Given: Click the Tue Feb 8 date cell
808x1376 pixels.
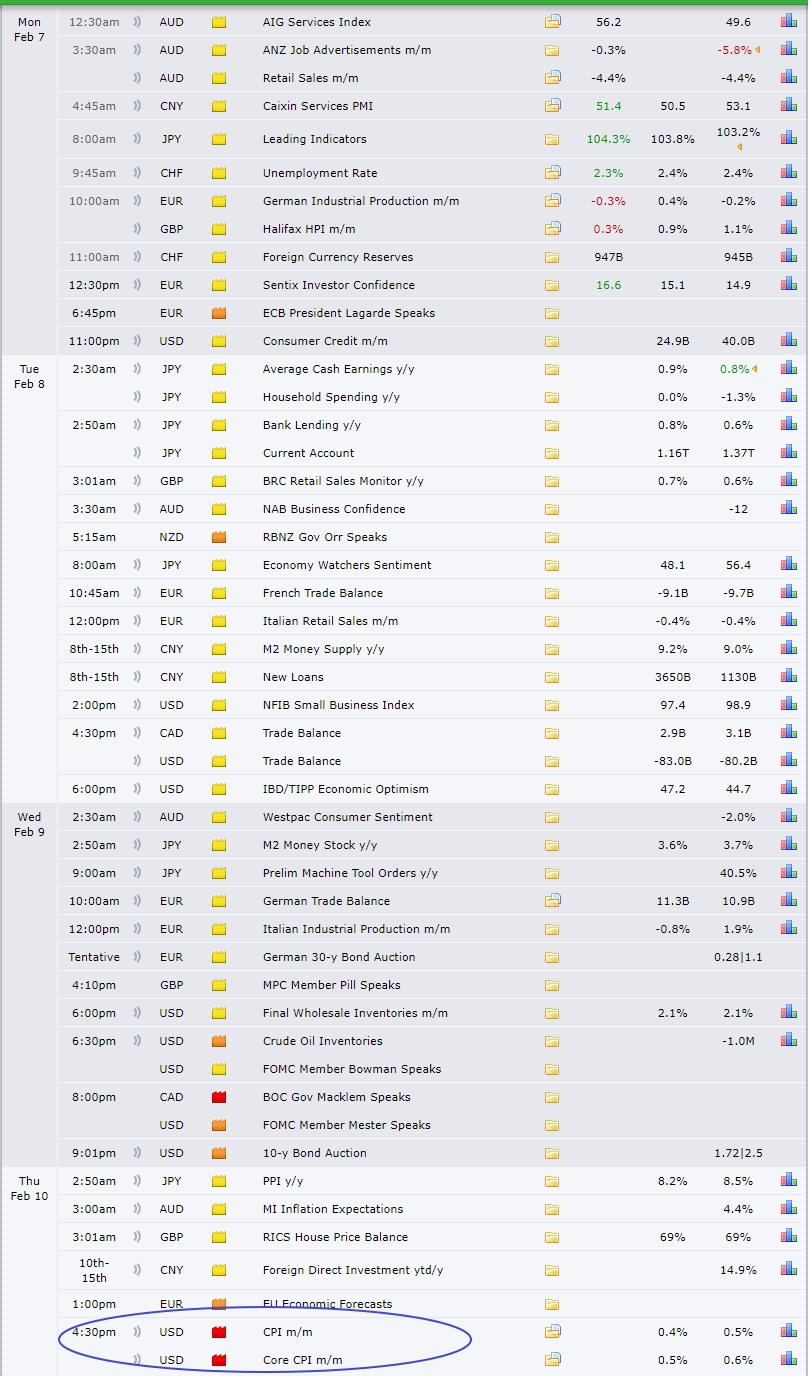Looking at the screenshot, I should pos(29,376).
